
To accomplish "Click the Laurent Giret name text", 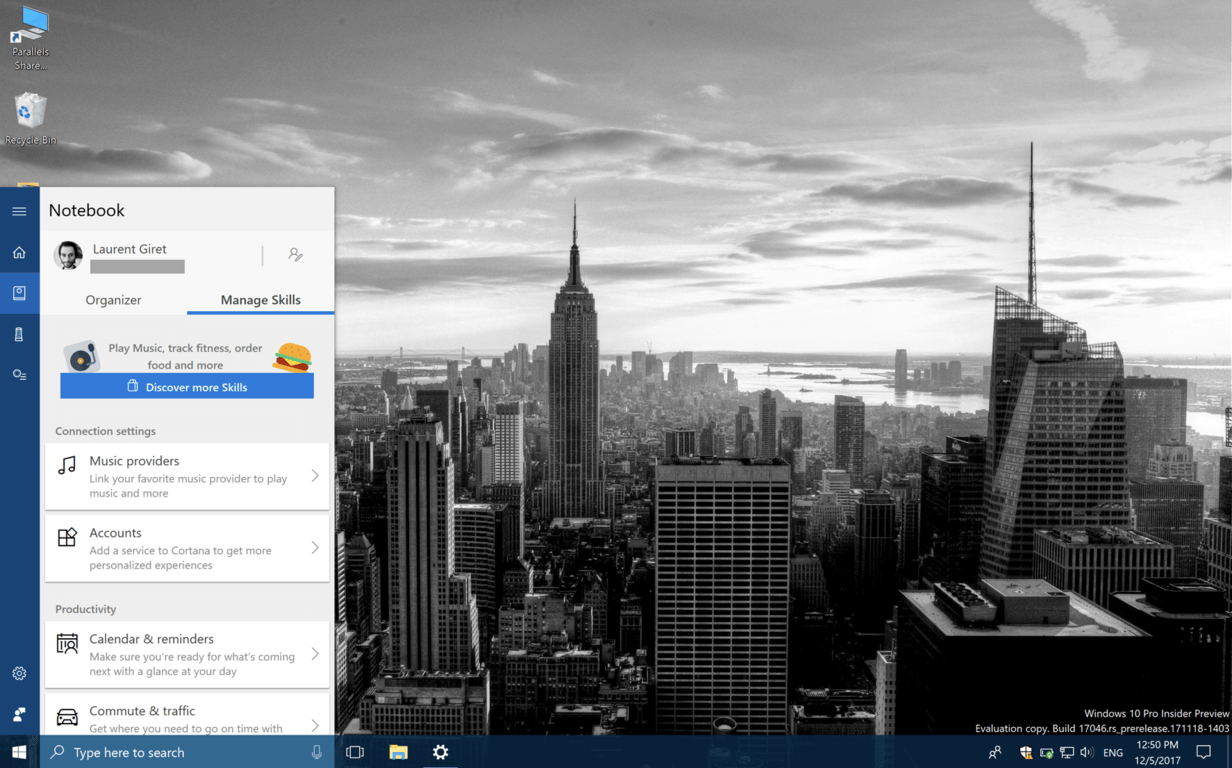I will pos(129,249).
